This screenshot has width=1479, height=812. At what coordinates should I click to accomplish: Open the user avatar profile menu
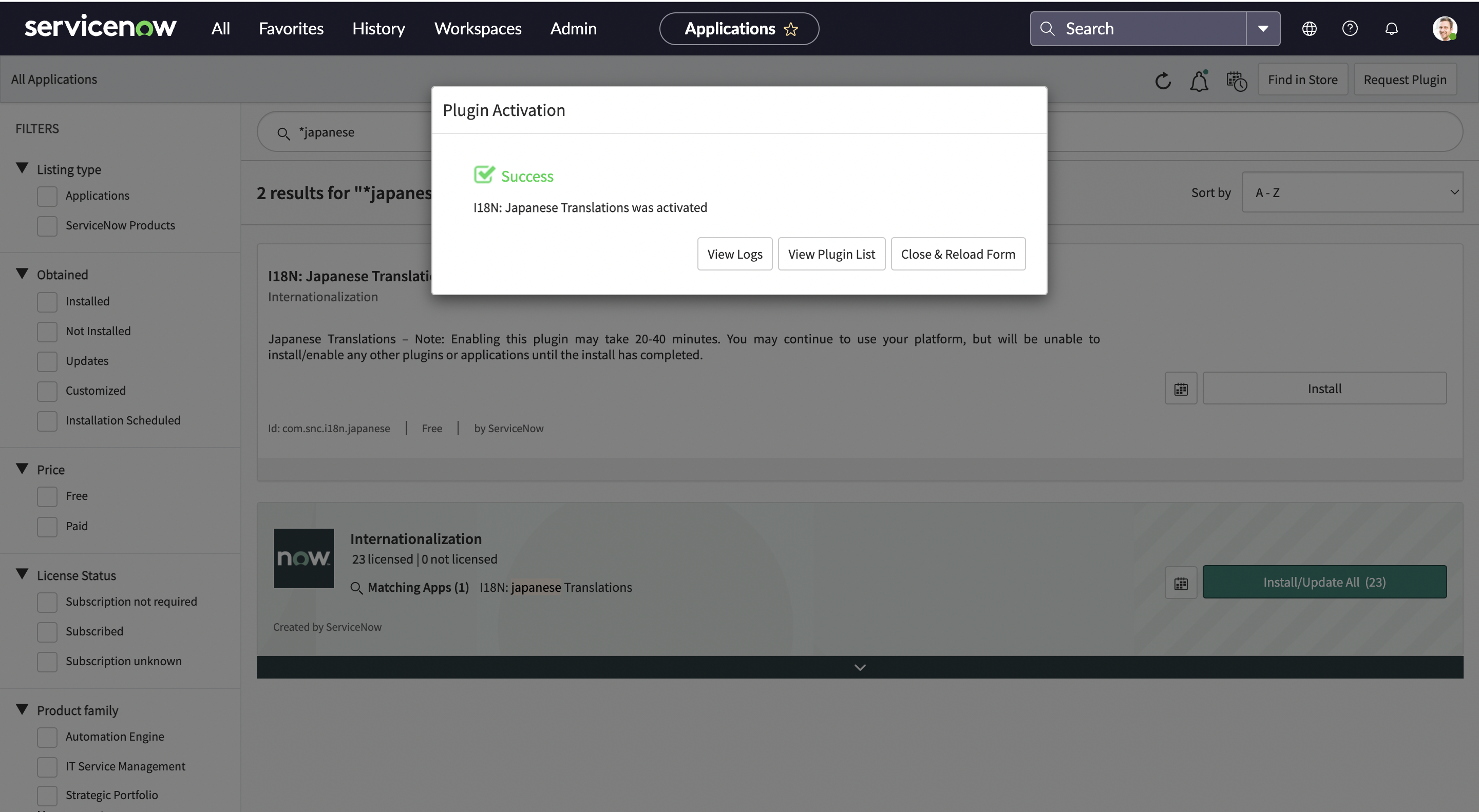click(1444, 29)
